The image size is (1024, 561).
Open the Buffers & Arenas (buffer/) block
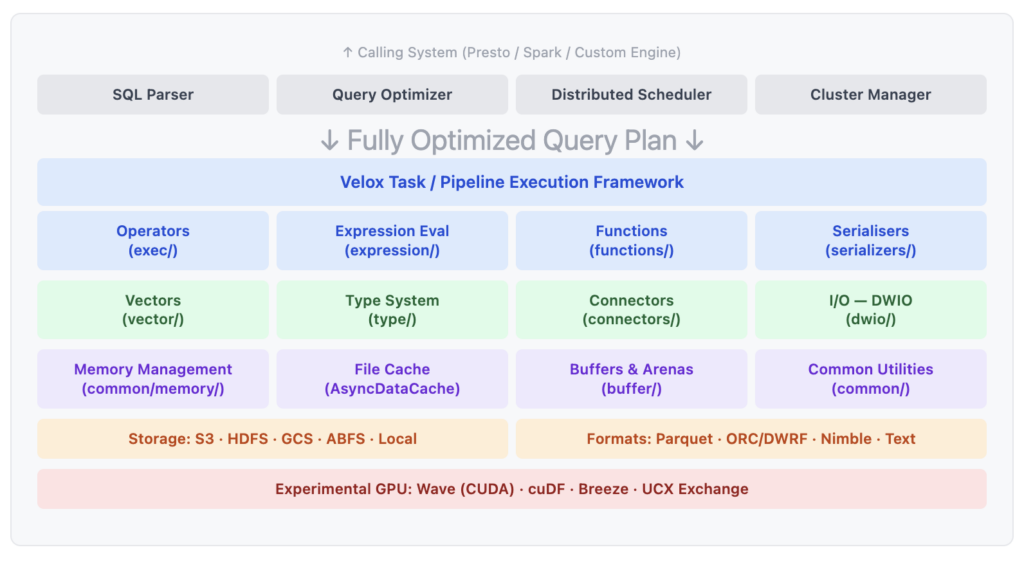[x=631, y=379]
